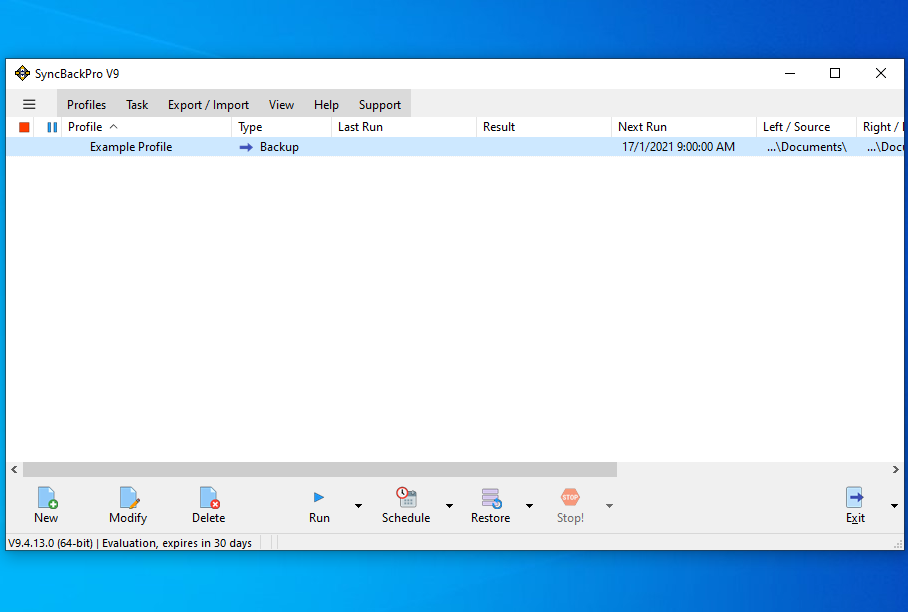Click the horizontal scrollbar right arrow

pyautogui.click(x=896, y=470)
